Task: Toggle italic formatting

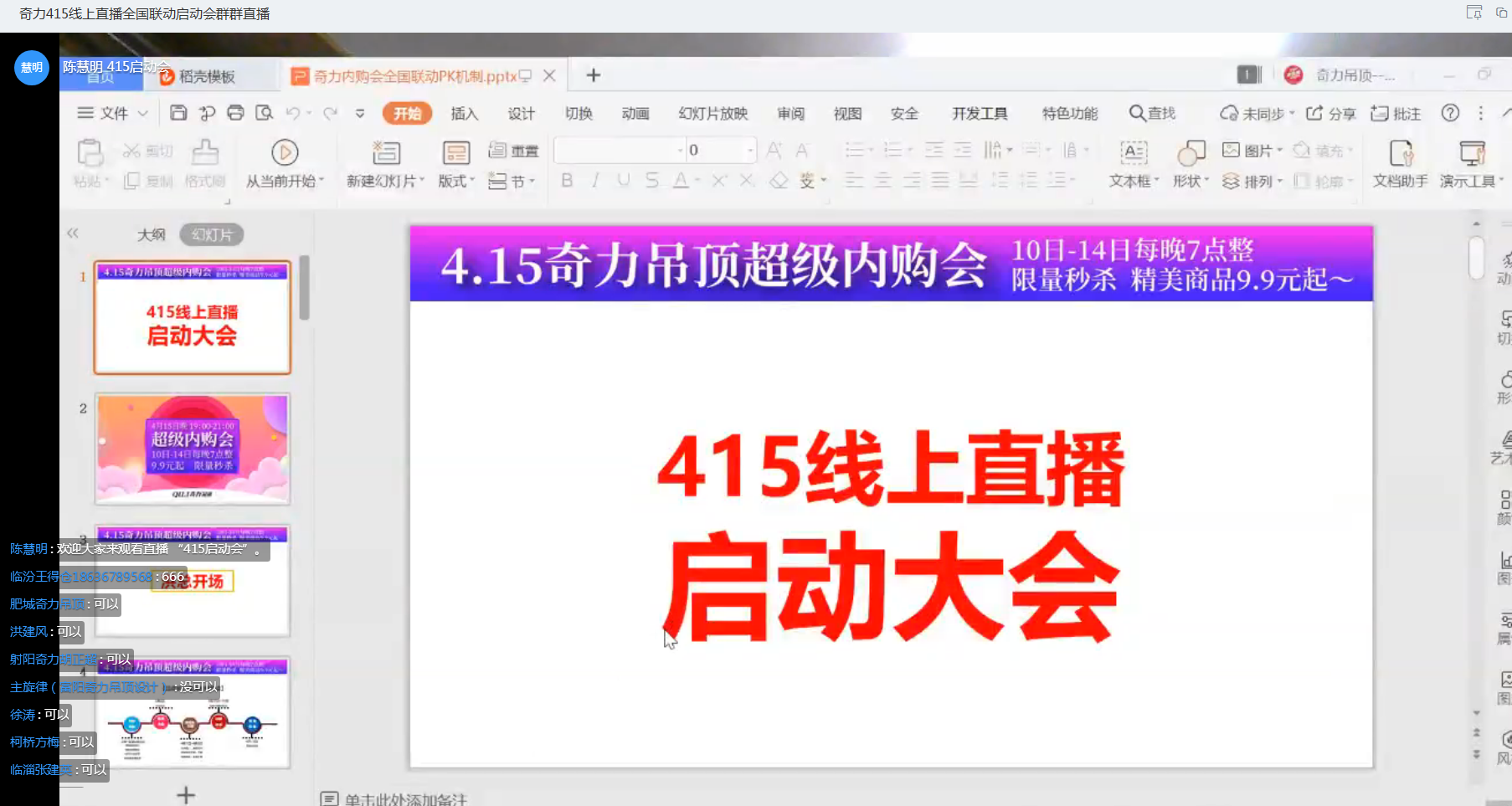Action: pos(594,180)
